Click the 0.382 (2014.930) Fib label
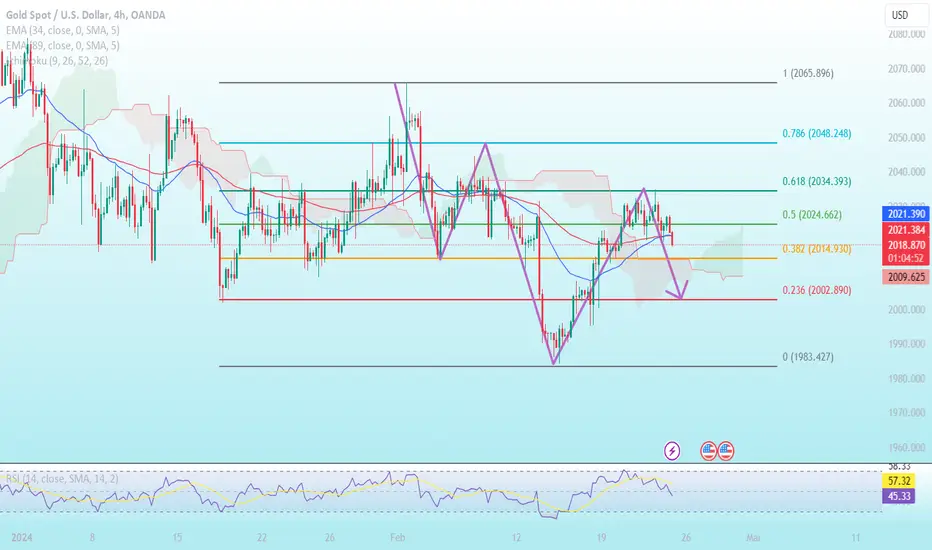Image resolution: width=932 pixels, height=550 pixels. [x=817, y=249]
